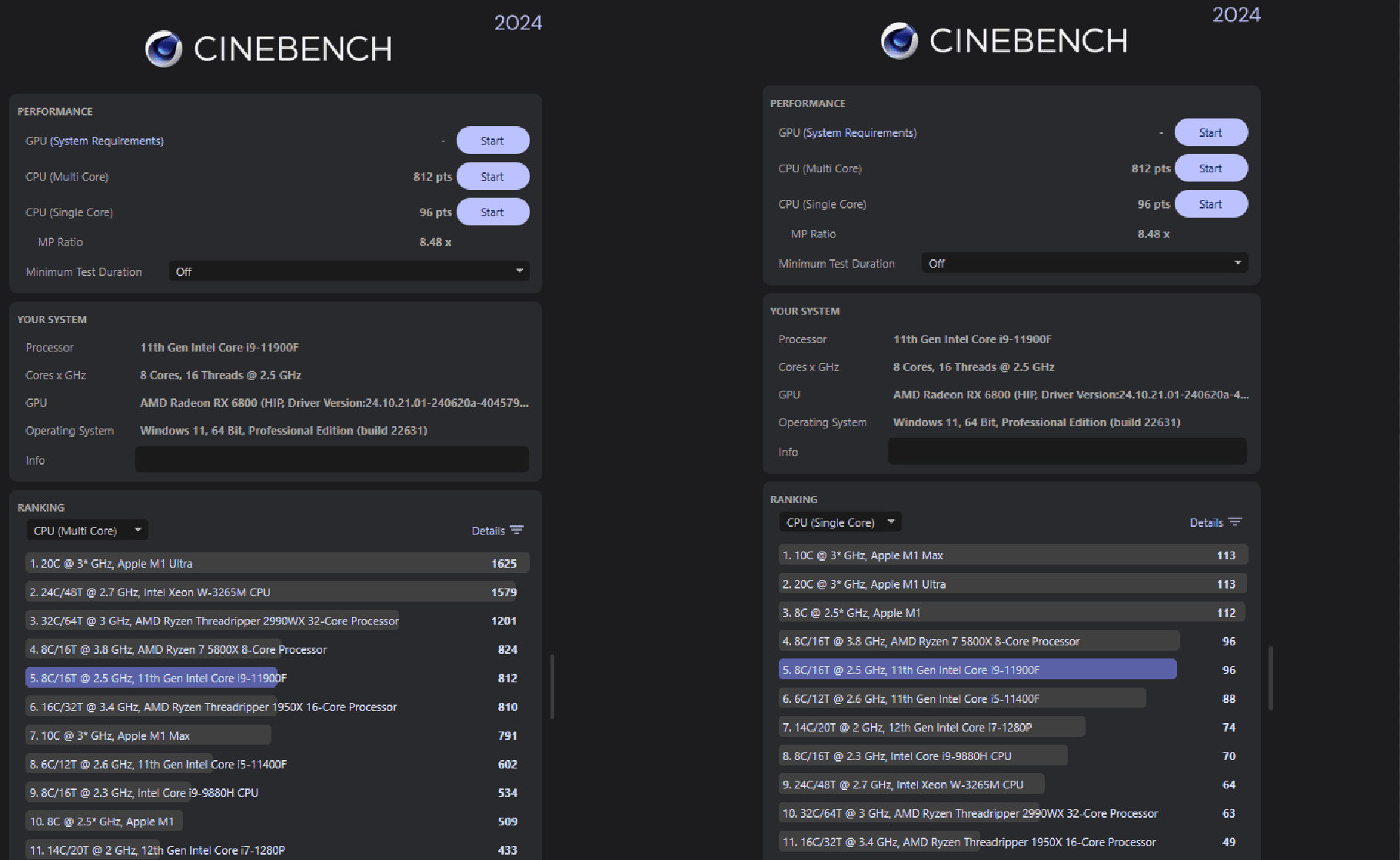
Task: Select Intel Xeon W-3265M row in multi-core ranking
Action: pos(277,592)
